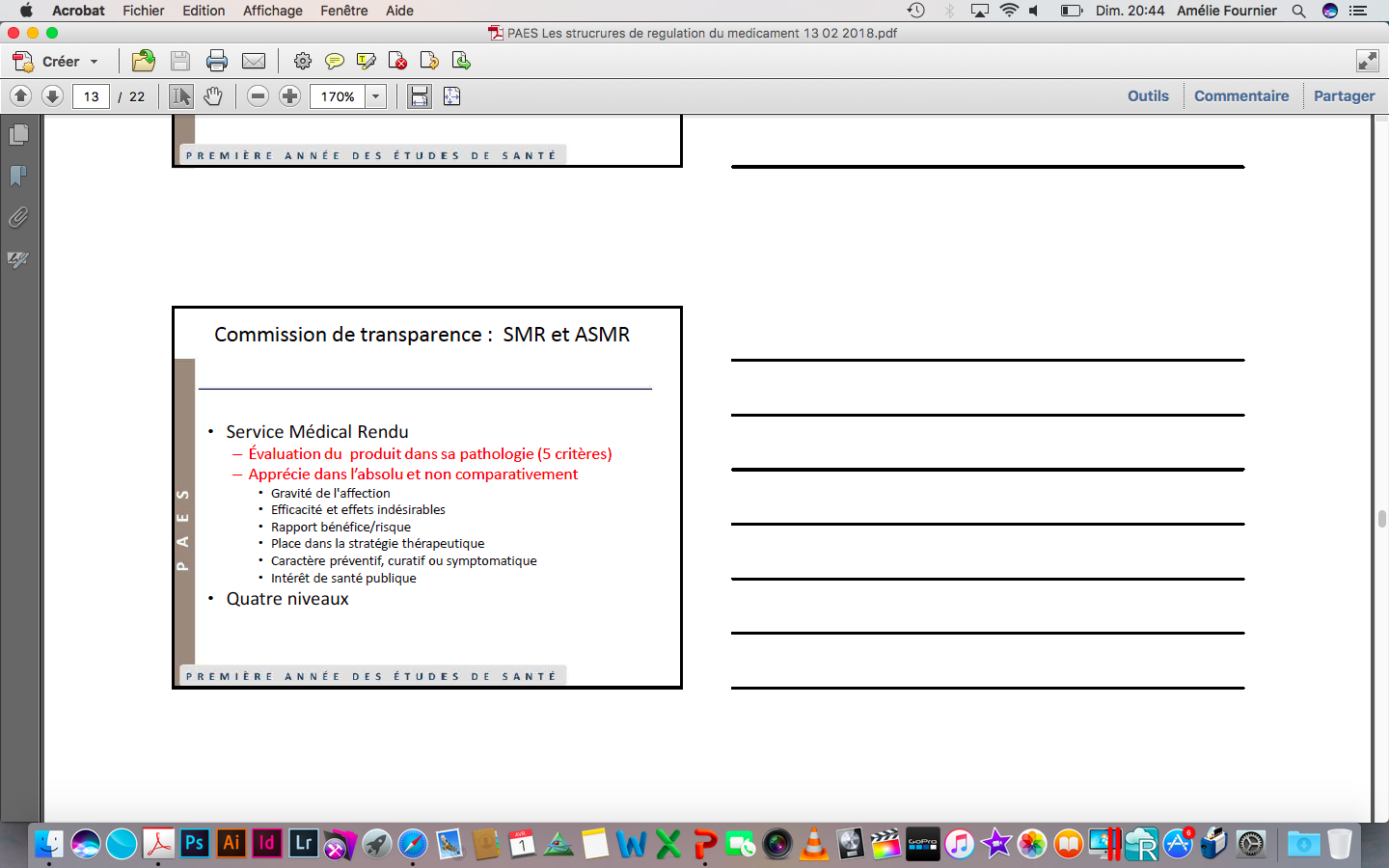Select the Hand pan tool

point(213,96)
